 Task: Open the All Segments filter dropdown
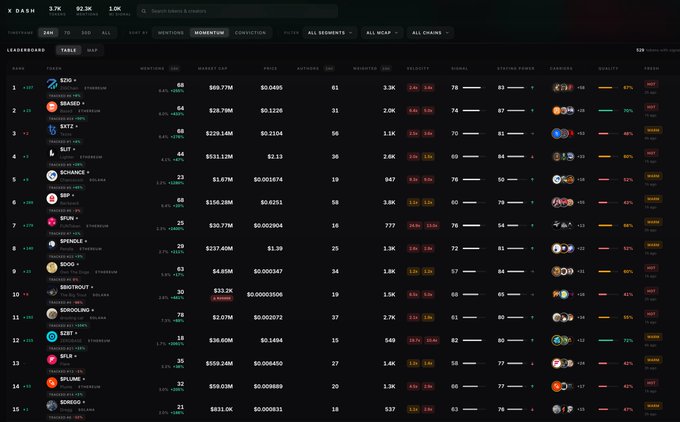tap(330, 33)
